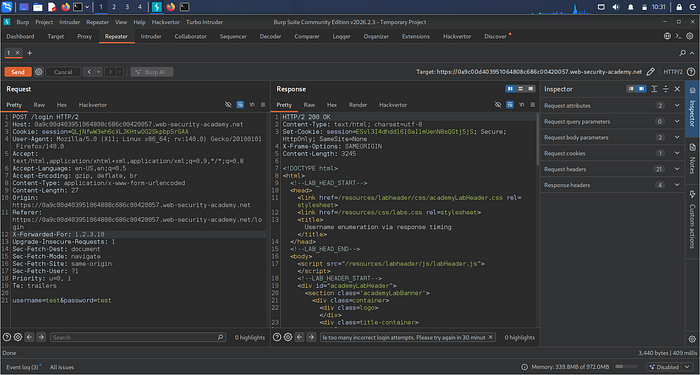Open Burp globe browser icon top right

667,36
